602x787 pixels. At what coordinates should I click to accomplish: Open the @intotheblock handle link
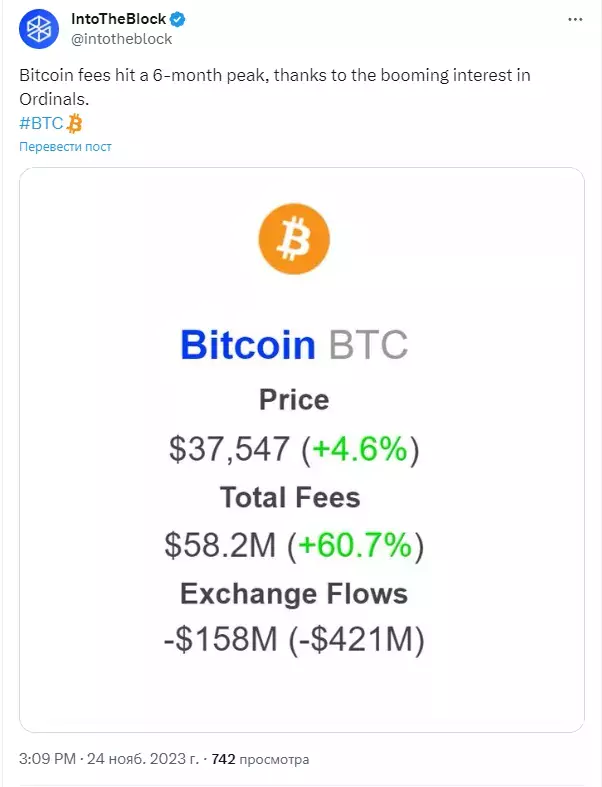(x=122, y=39)
